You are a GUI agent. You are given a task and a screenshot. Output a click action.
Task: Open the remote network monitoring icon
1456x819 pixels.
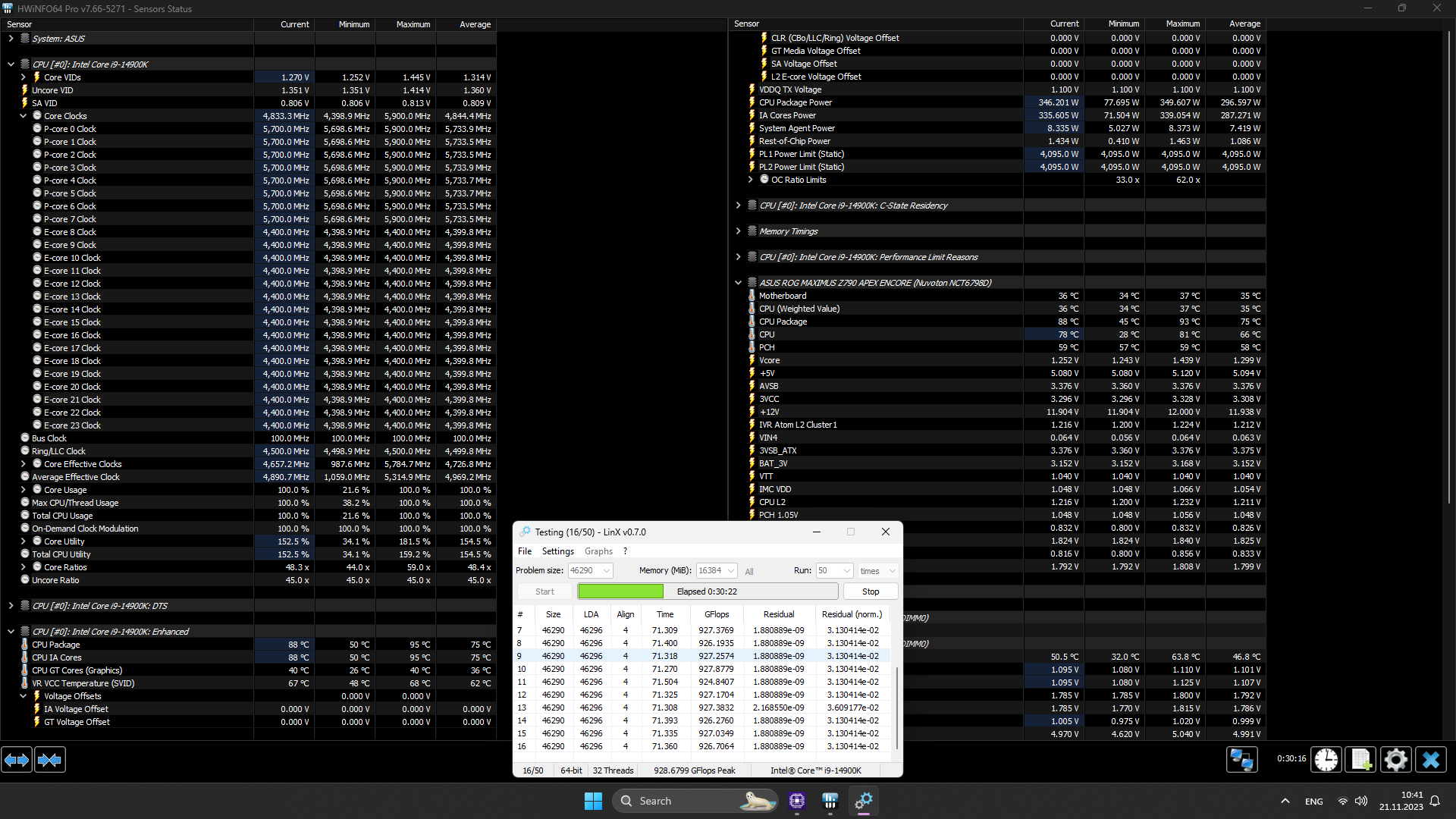[1241, 759]
